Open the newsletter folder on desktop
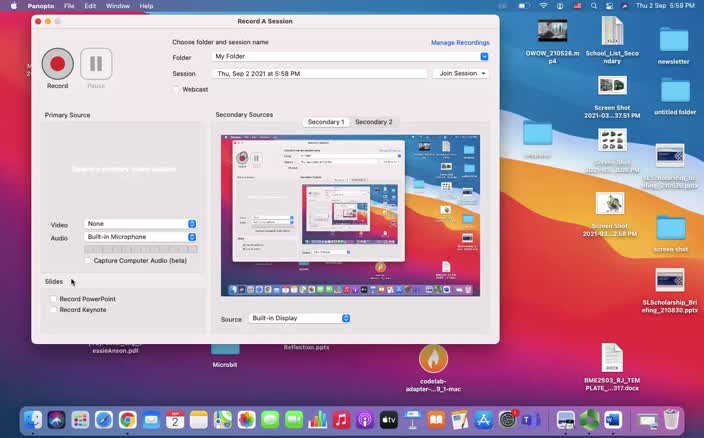The height and width of the screenshot is (438, 704). (x=673, y=42)
